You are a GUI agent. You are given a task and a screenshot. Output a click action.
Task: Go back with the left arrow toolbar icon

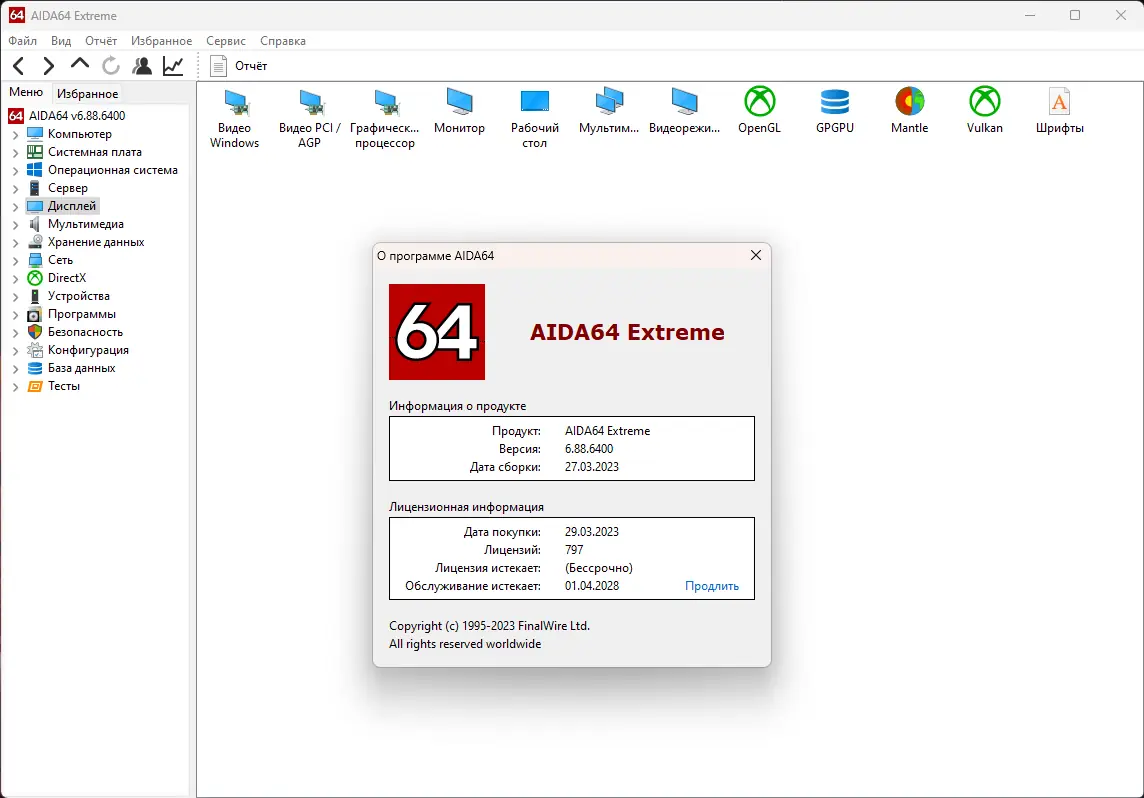(19, 66)
